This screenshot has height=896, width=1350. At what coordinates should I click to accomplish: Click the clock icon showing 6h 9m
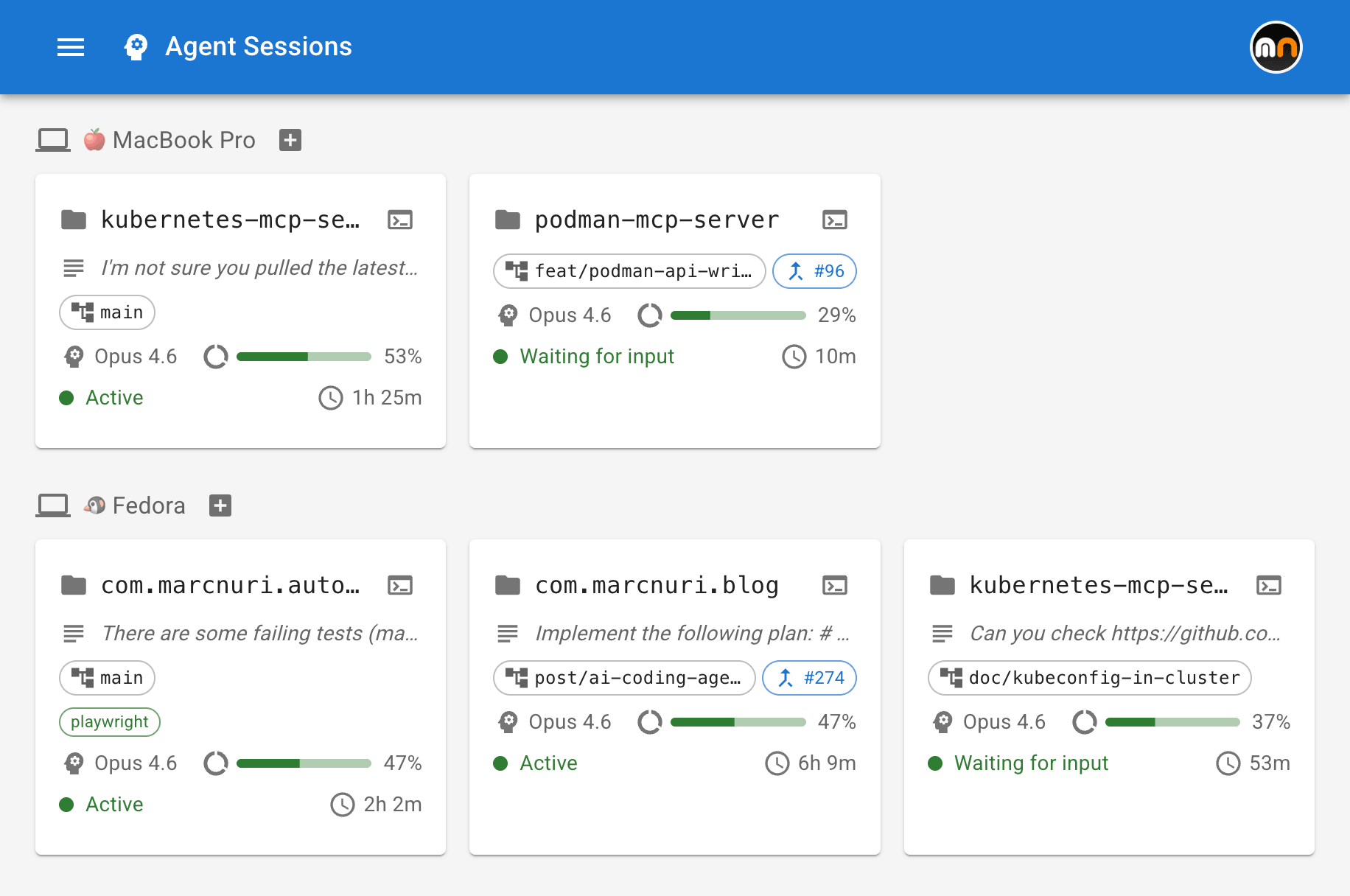(778, 763)
